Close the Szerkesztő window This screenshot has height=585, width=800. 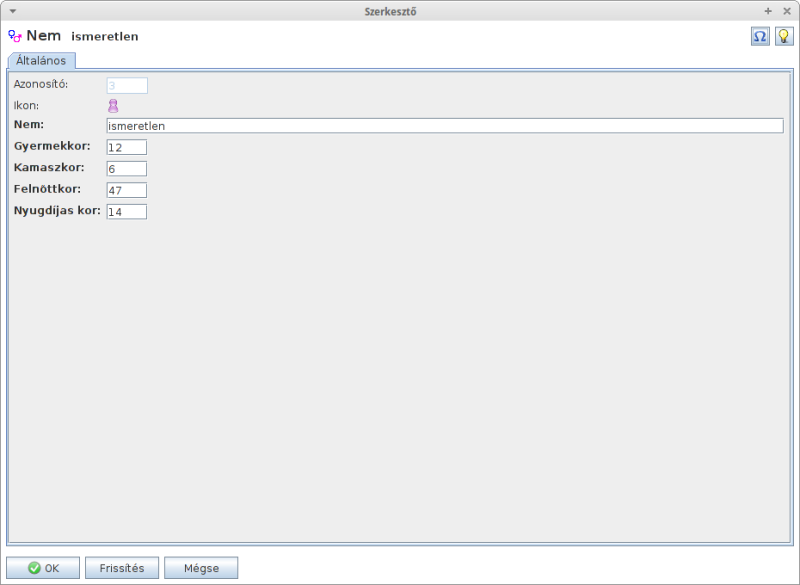pyautogui.click(x=785, y=11)
